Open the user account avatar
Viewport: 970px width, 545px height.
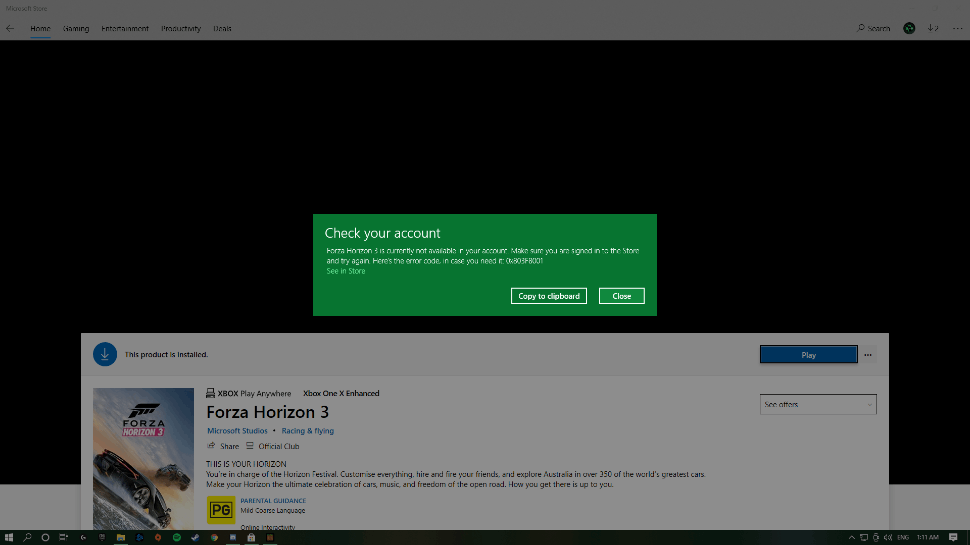909,28
